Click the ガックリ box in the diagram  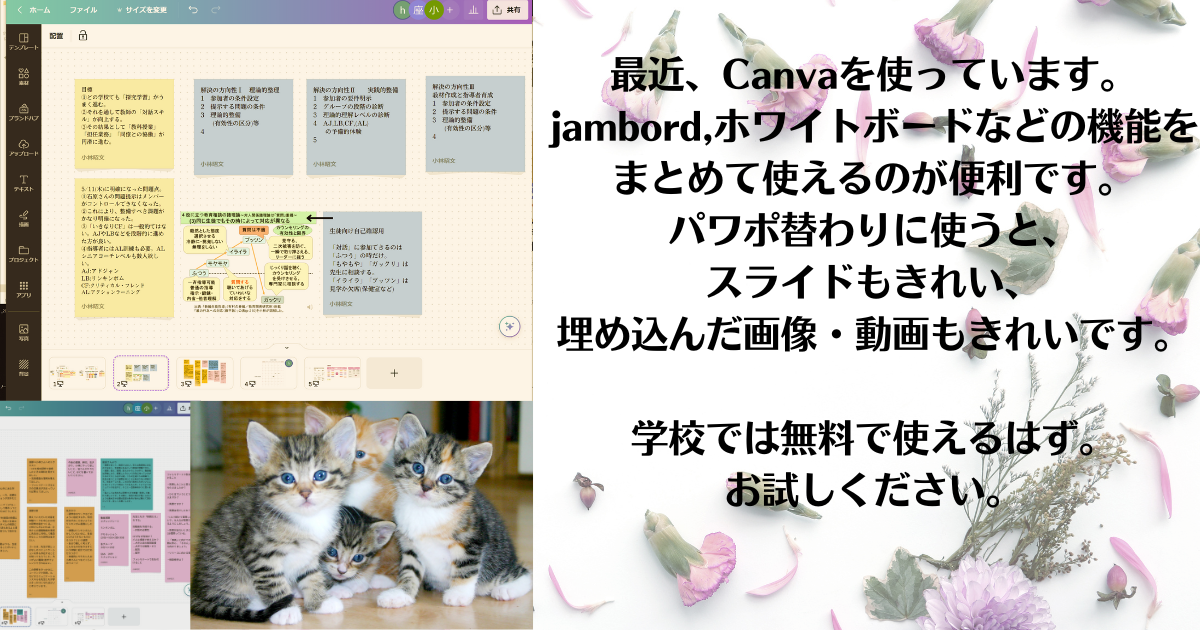272,299
